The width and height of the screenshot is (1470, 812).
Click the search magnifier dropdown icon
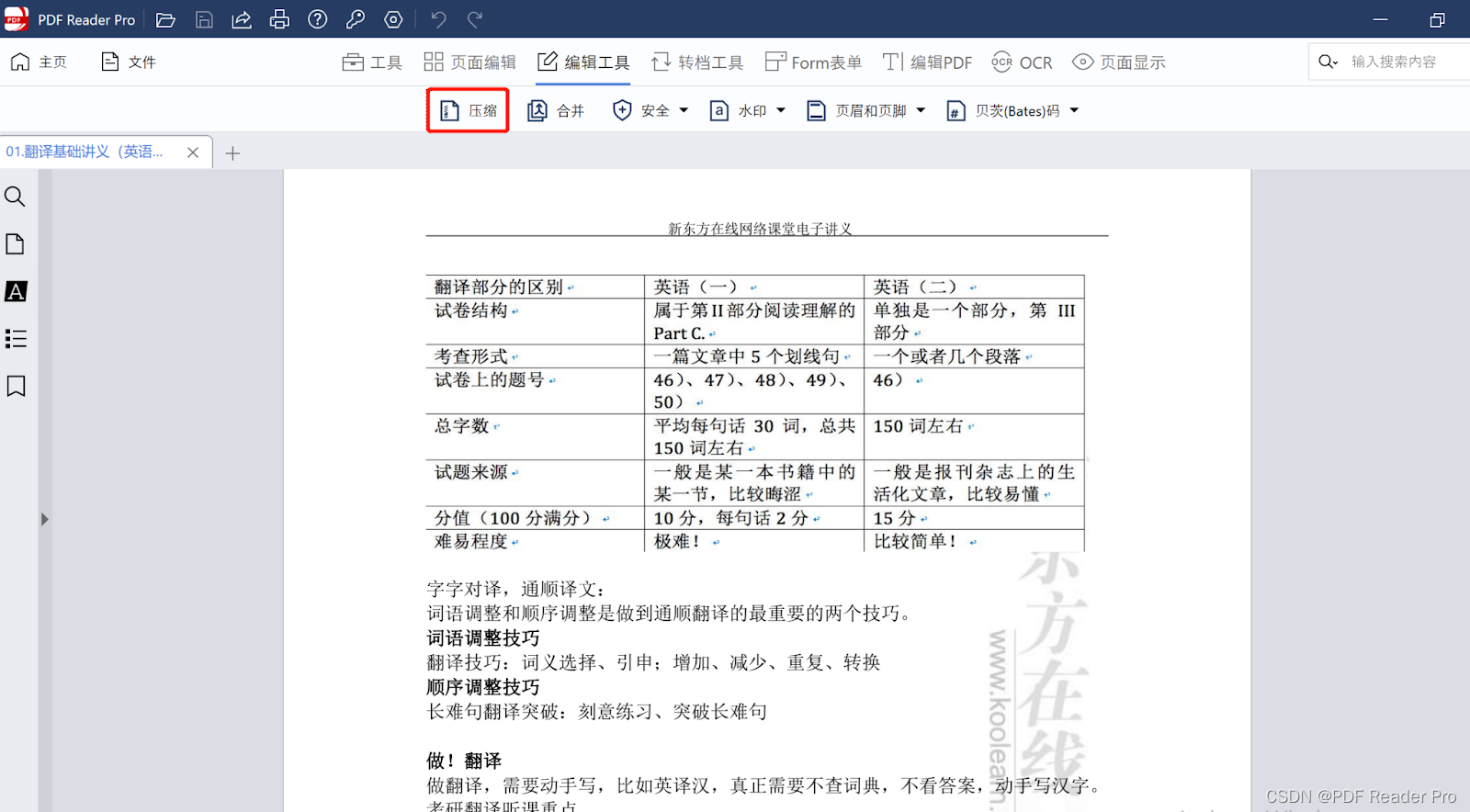click(1328, 62)
